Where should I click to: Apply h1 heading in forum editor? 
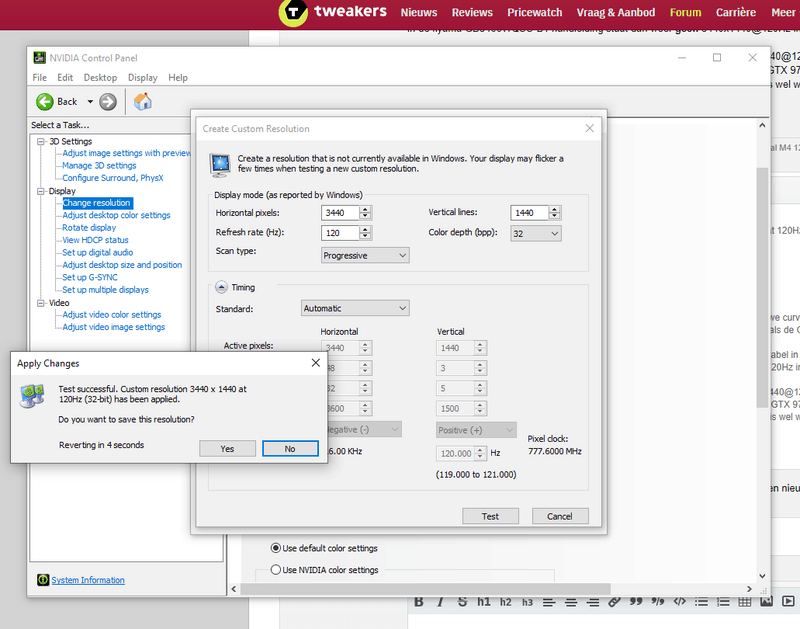click(x=484, y=602)
